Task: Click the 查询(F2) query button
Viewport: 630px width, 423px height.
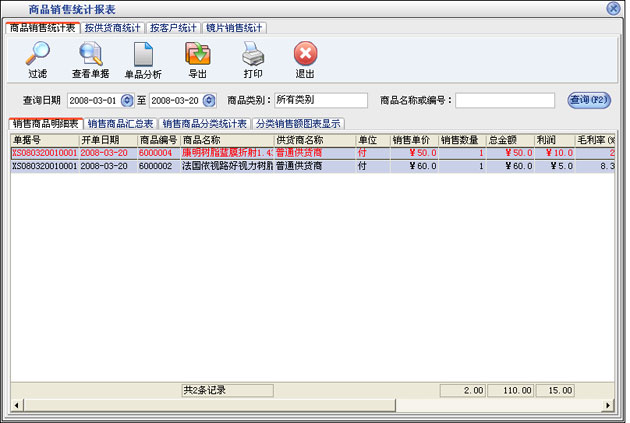Action: (x=589, y=100)
